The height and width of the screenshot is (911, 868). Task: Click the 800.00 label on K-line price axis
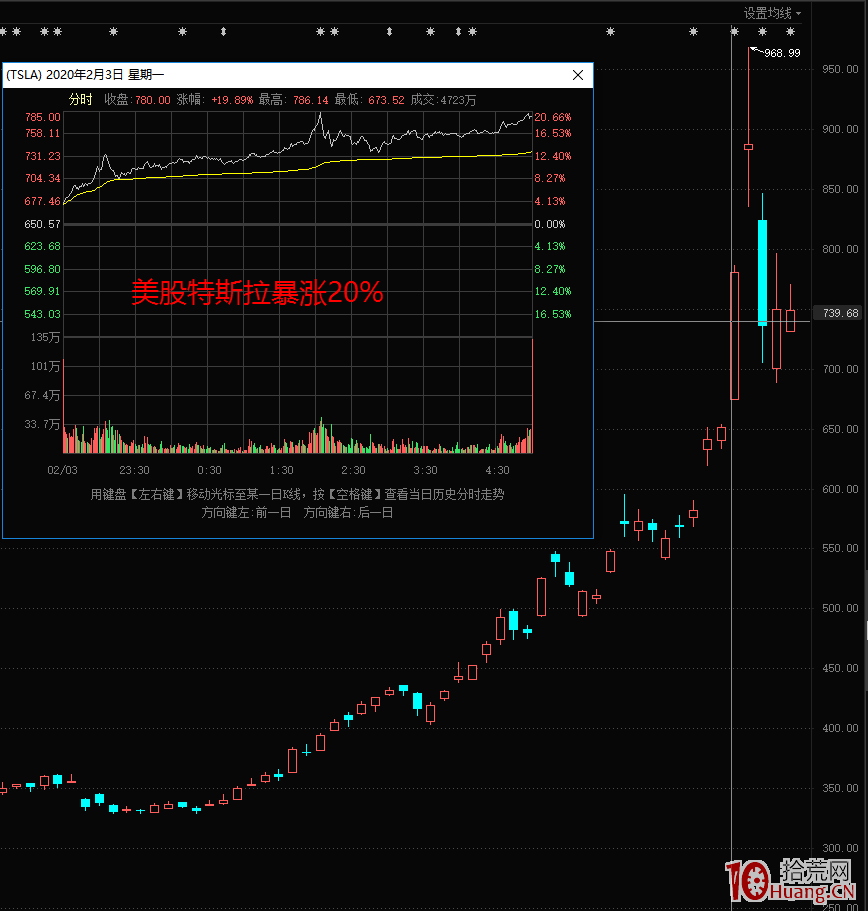click(840, 249)
